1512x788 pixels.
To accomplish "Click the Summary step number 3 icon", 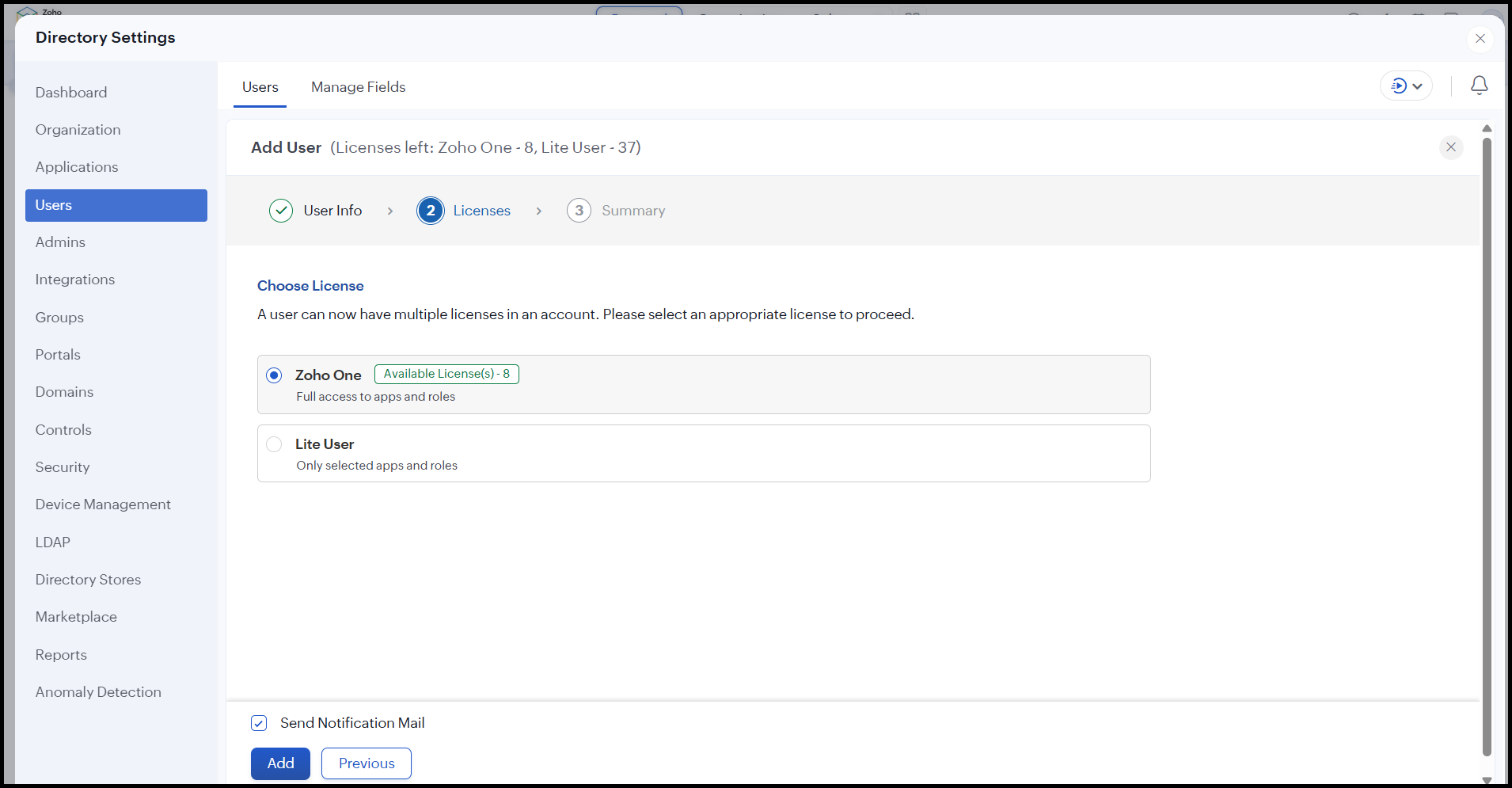I will [579, 211].
